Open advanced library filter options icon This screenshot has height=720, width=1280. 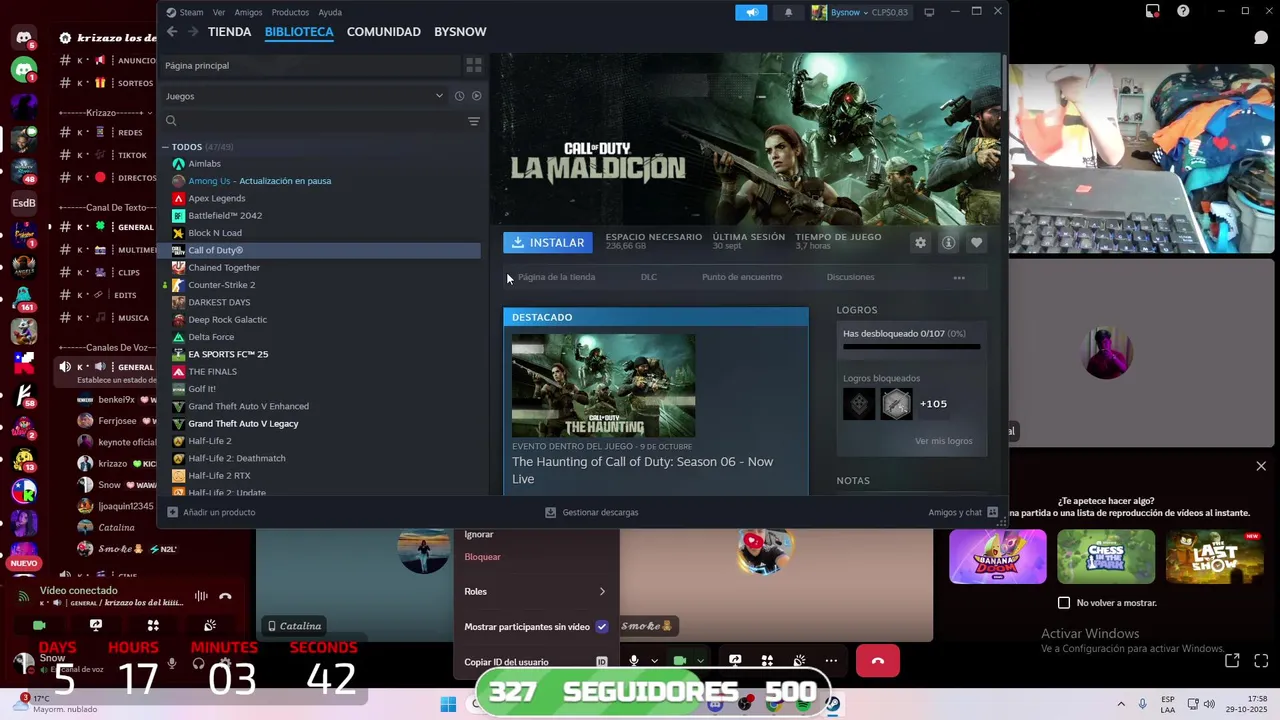pos(474,121)
